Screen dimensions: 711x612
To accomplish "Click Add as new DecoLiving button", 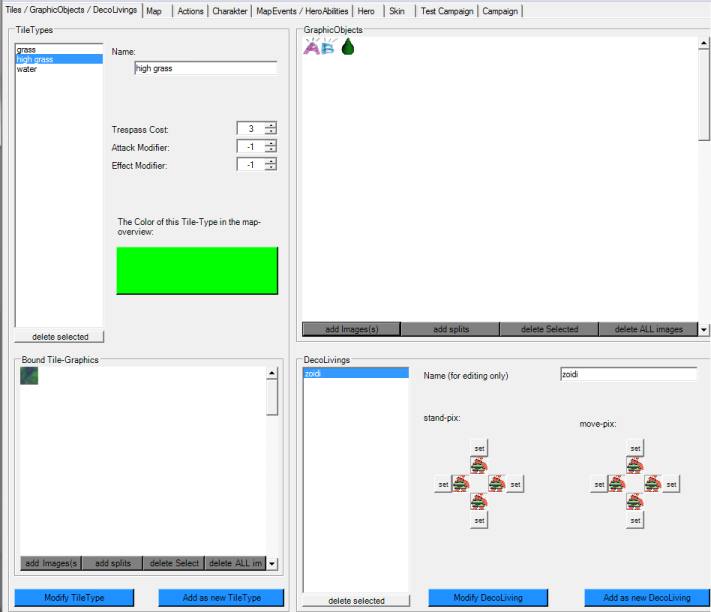I will pyautogui.click(x=646, y=598).
